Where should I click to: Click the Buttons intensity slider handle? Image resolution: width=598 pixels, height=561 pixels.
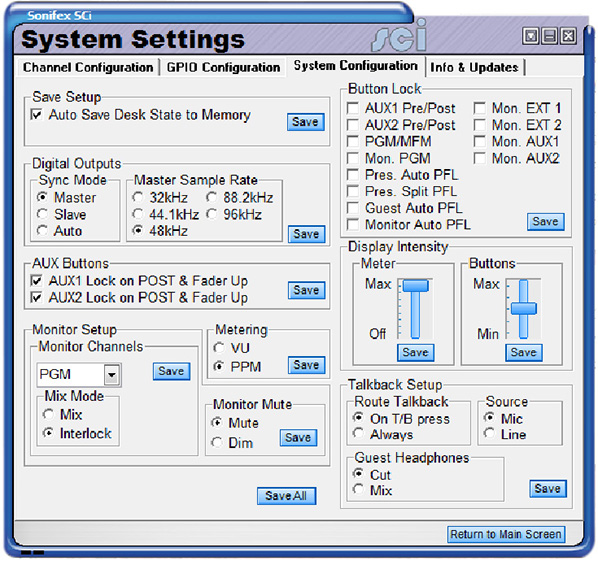[x=524, y=308]
